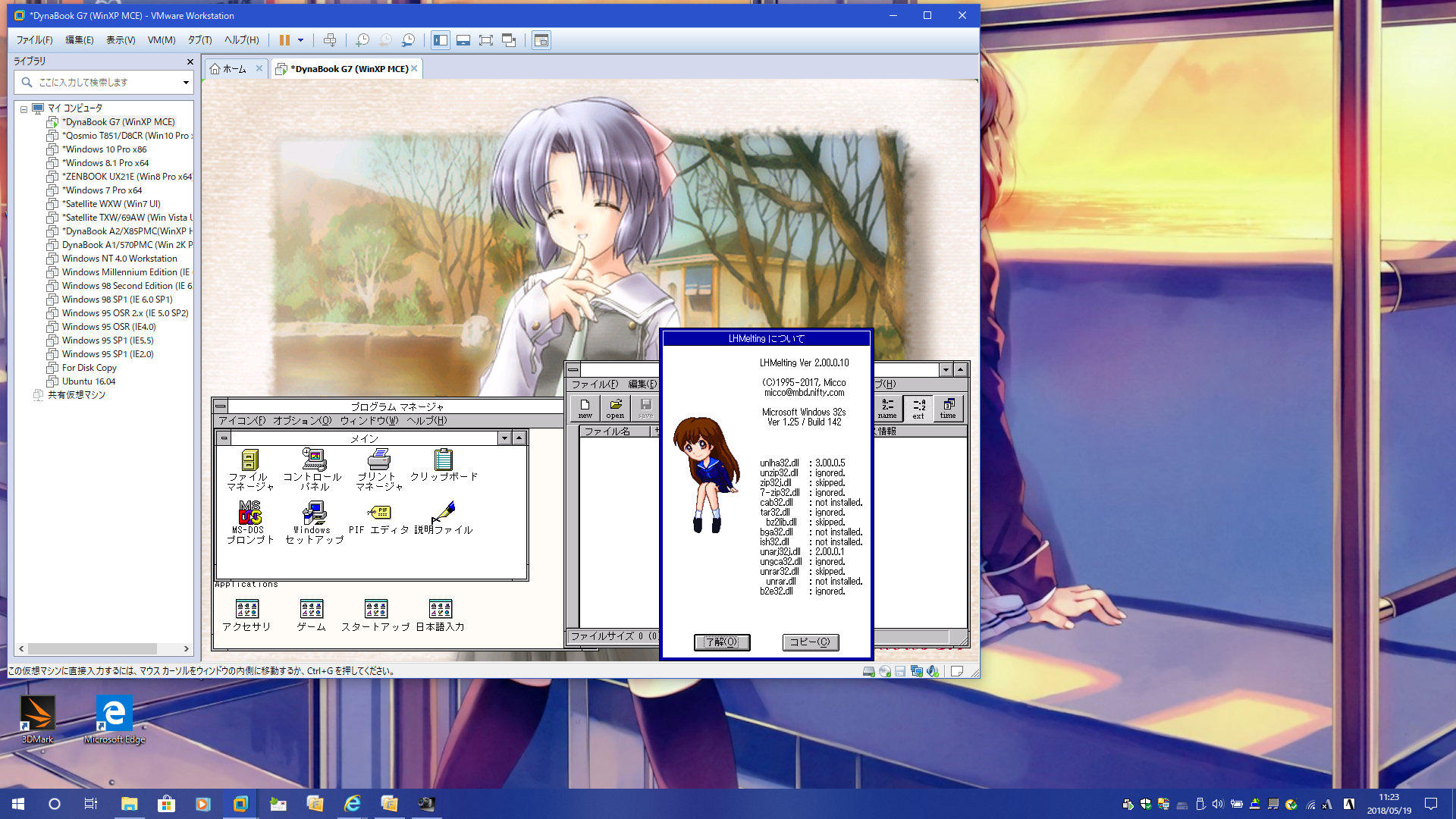This screenshot has width=1456, height=819.
Task: Open the Windows セットアップ icon
Action: point(314,522)
